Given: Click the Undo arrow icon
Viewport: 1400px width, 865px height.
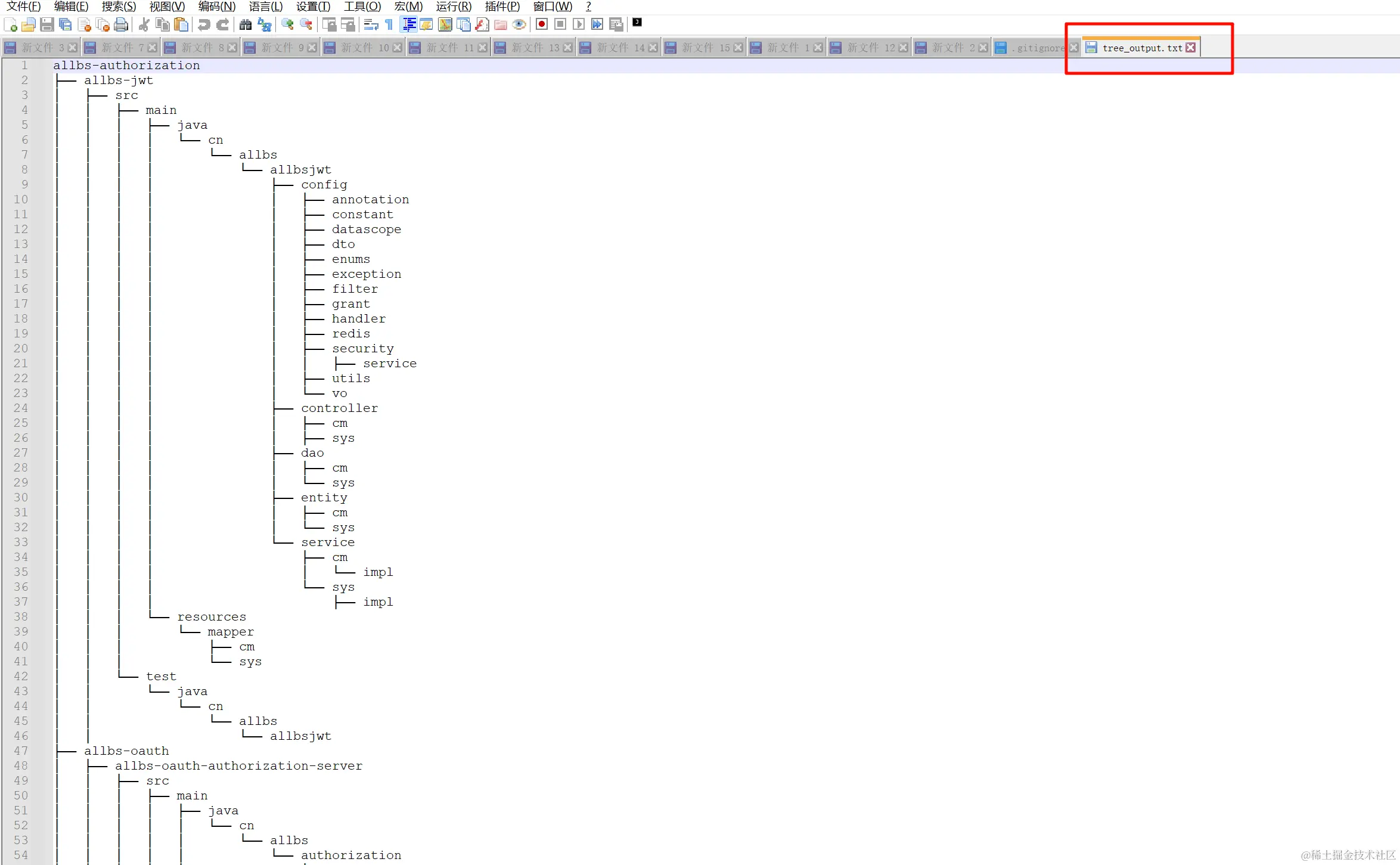Looking at the screenshot, I should tap(204, 24).
